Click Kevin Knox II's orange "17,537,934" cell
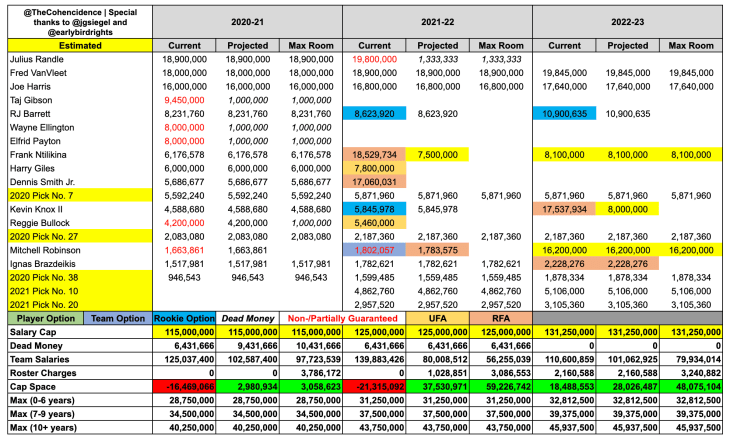The image size is (730, 441). tap(564, 209)
